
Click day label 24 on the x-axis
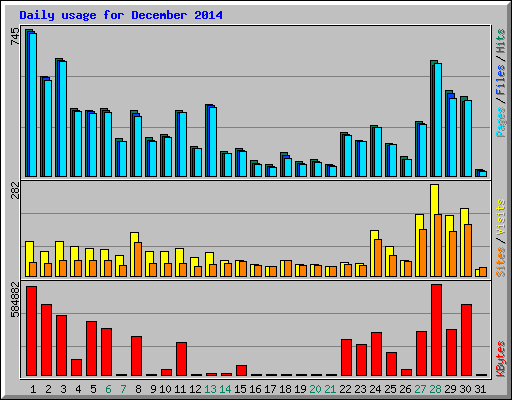(375, 389)
